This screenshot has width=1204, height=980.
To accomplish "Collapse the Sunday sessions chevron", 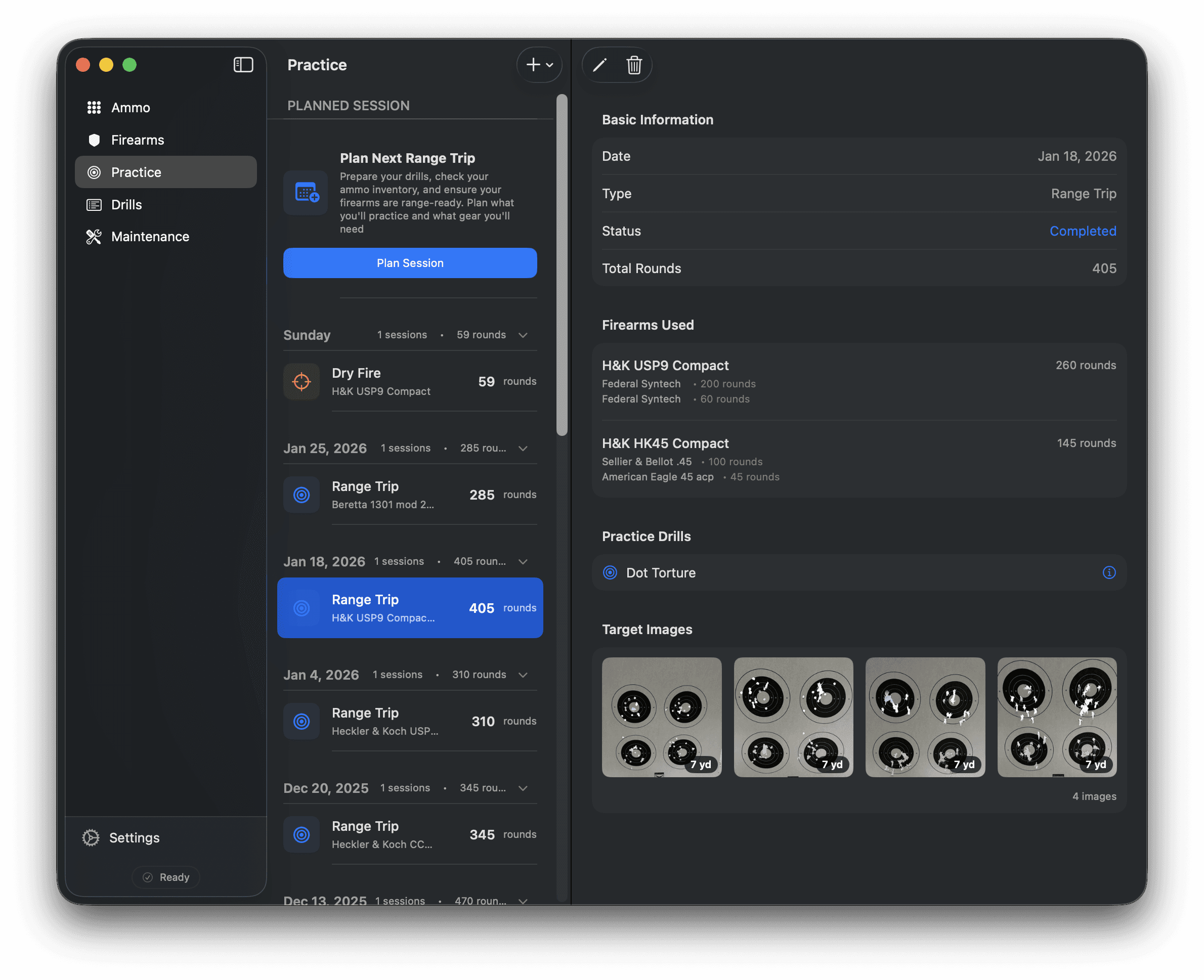I will tap(523, 334).
